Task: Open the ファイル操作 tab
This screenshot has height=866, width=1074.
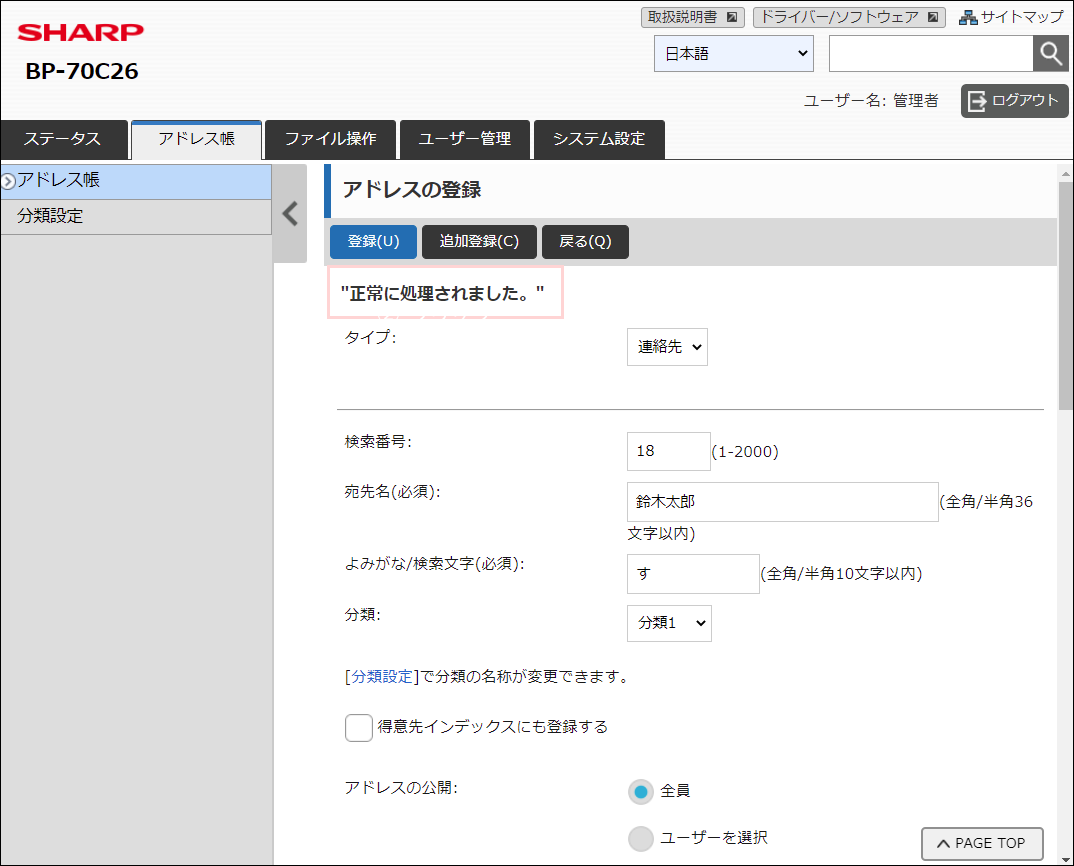Action: [x=330, y=139]
